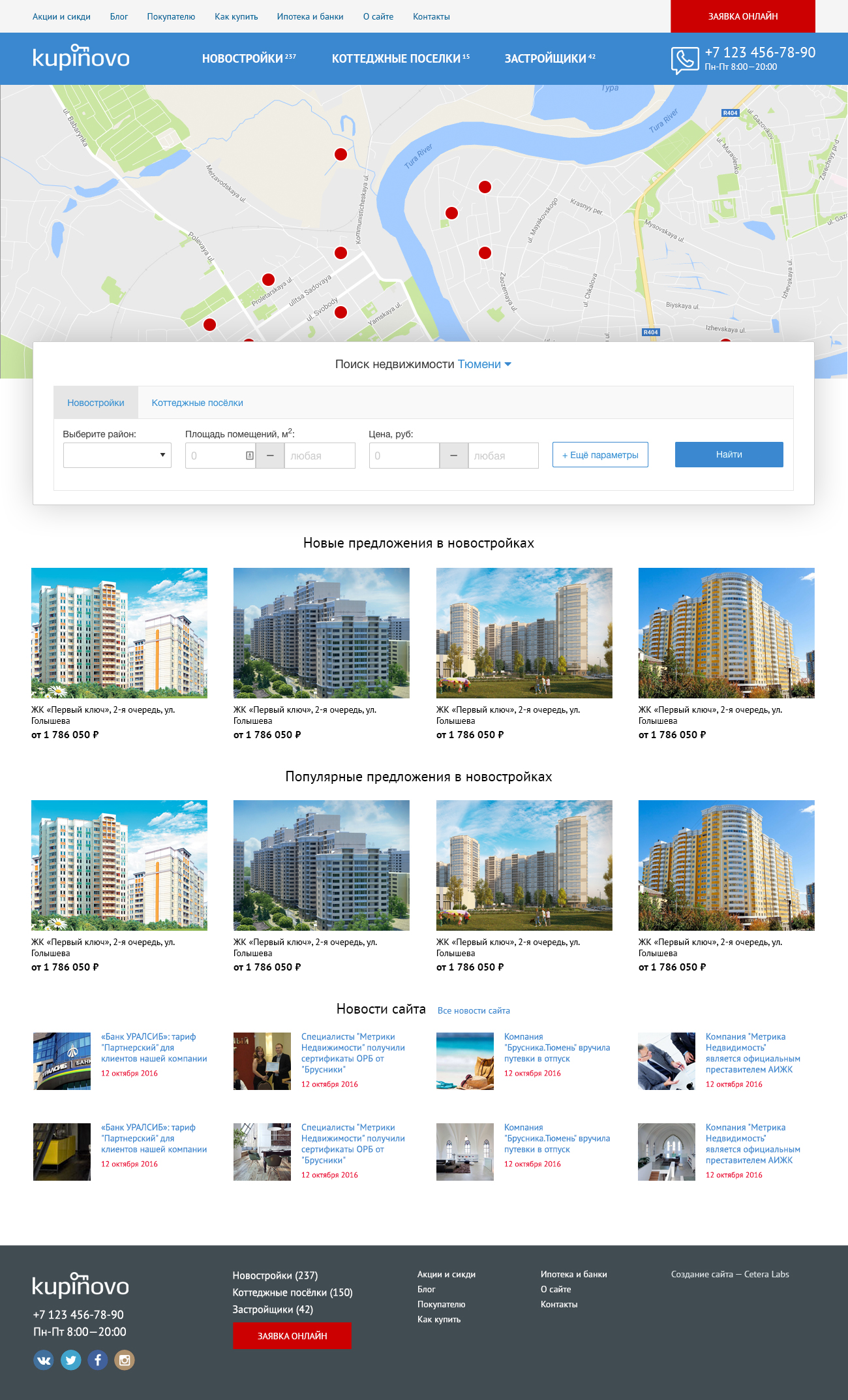This screenshot has width=848, height=1400.
Task: Click the minimum price input field
Action: [404, 456]
